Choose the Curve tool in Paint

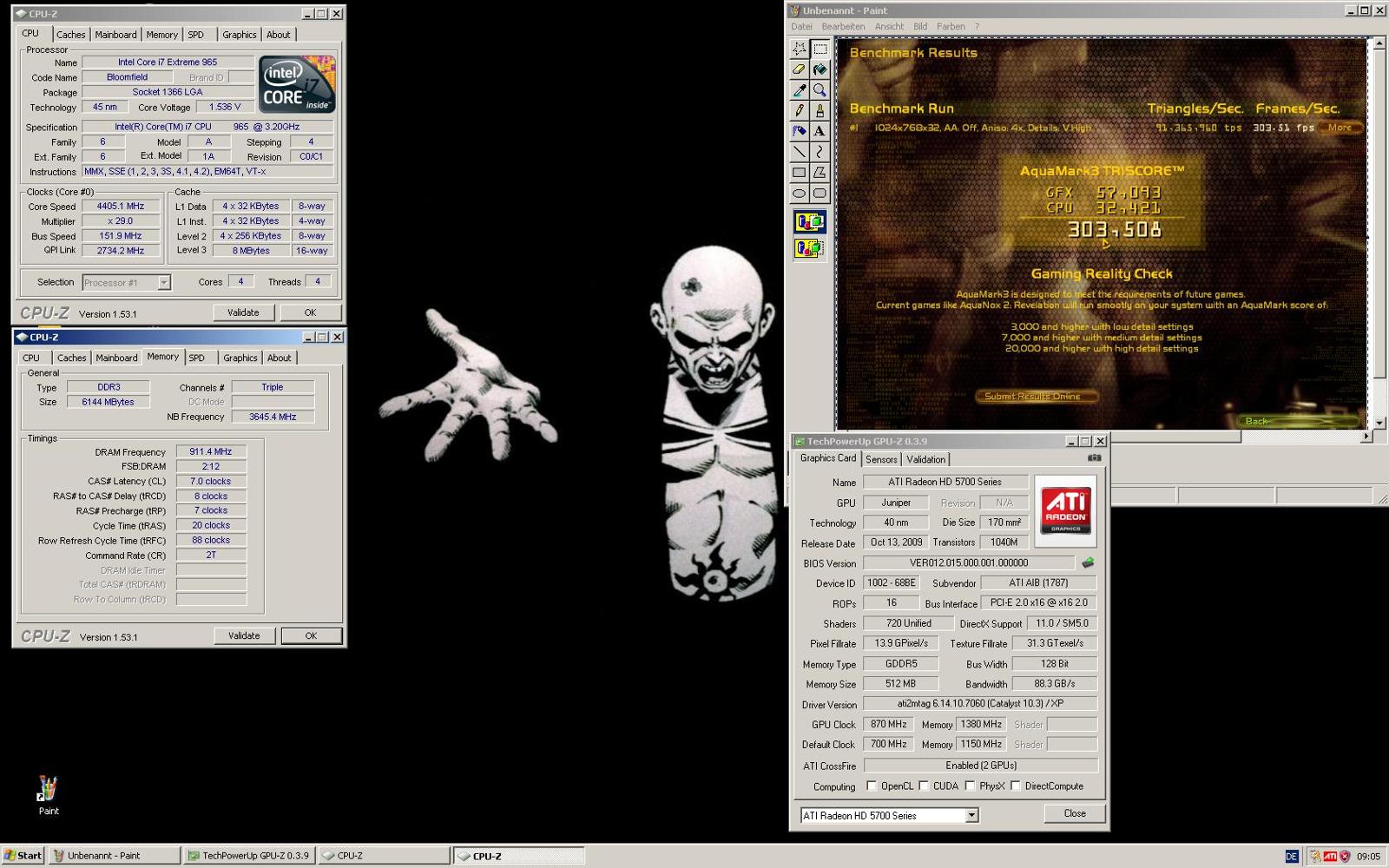(x=820, y=152)
